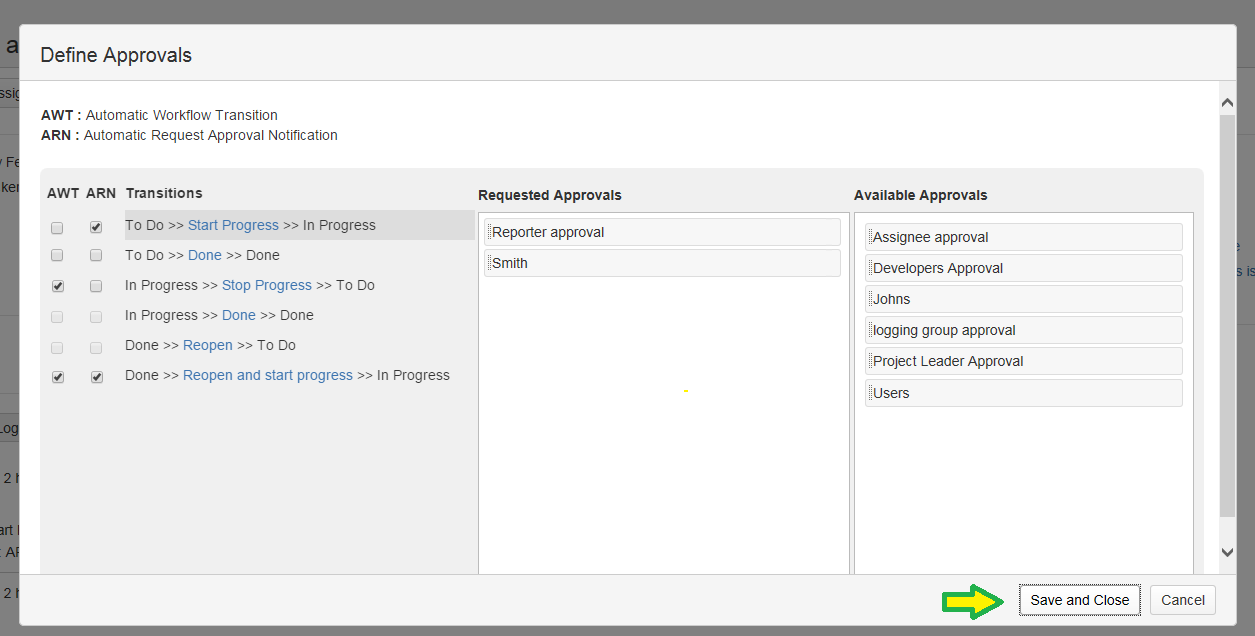Open the Start Progress transition link
The width and height of the screenshot is (1255, 636).
[x=233, y=225]
